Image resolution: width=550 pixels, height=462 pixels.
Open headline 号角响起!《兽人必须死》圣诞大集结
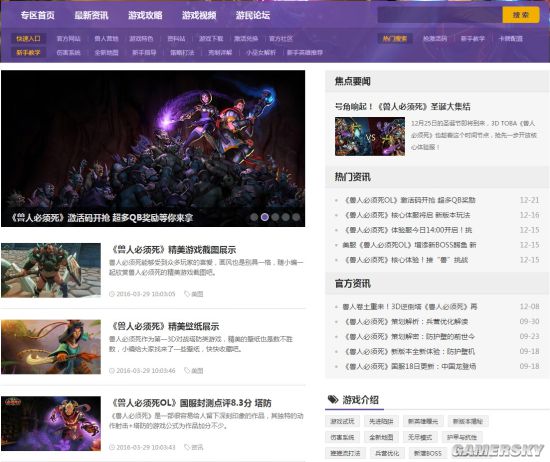coord(403,106)
